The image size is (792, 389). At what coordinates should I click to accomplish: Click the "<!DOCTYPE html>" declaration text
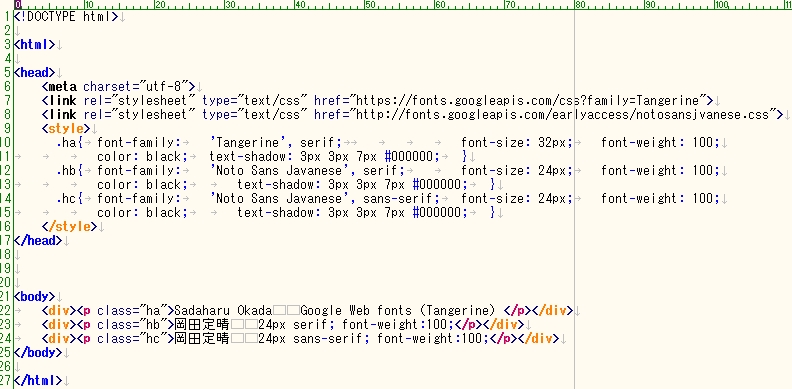(66, 16)
